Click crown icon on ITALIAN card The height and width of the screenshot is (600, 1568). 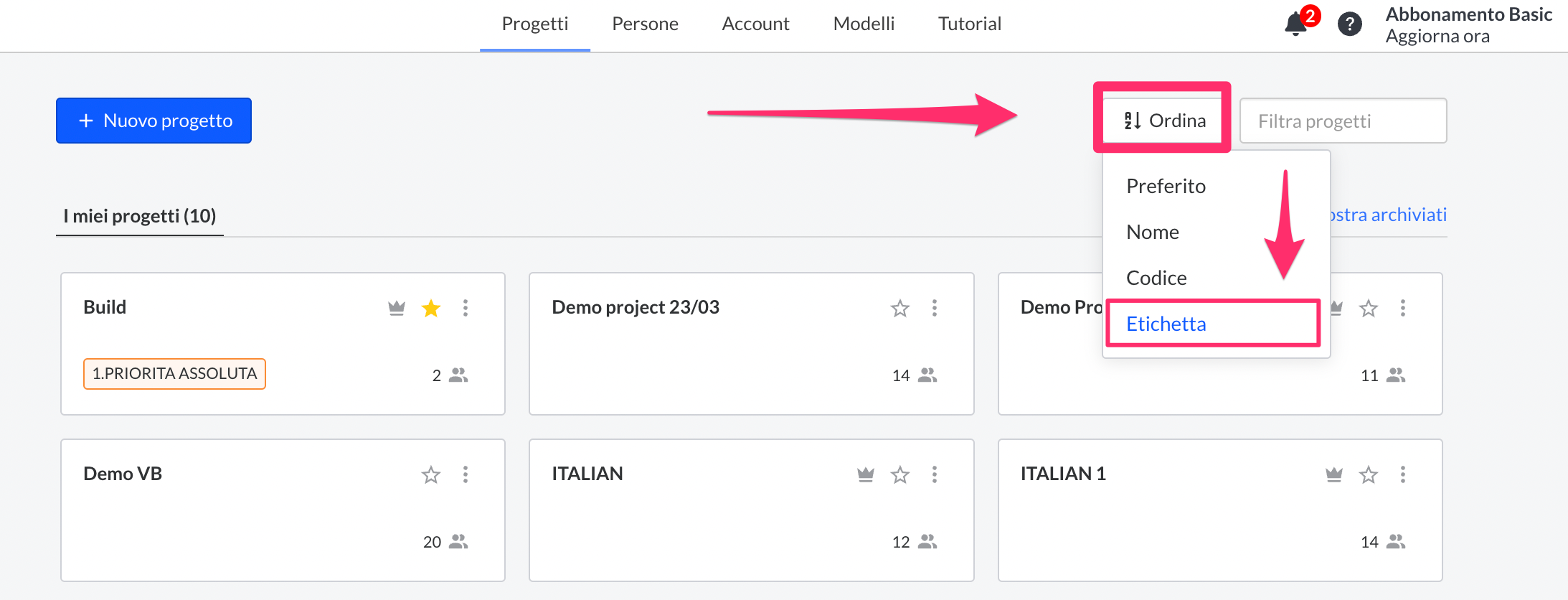click(x=866, y=474)
